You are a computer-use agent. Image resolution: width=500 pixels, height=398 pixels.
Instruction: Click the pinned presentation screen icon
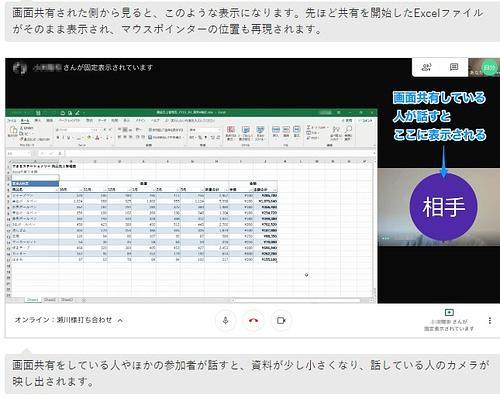click(449, 312)
